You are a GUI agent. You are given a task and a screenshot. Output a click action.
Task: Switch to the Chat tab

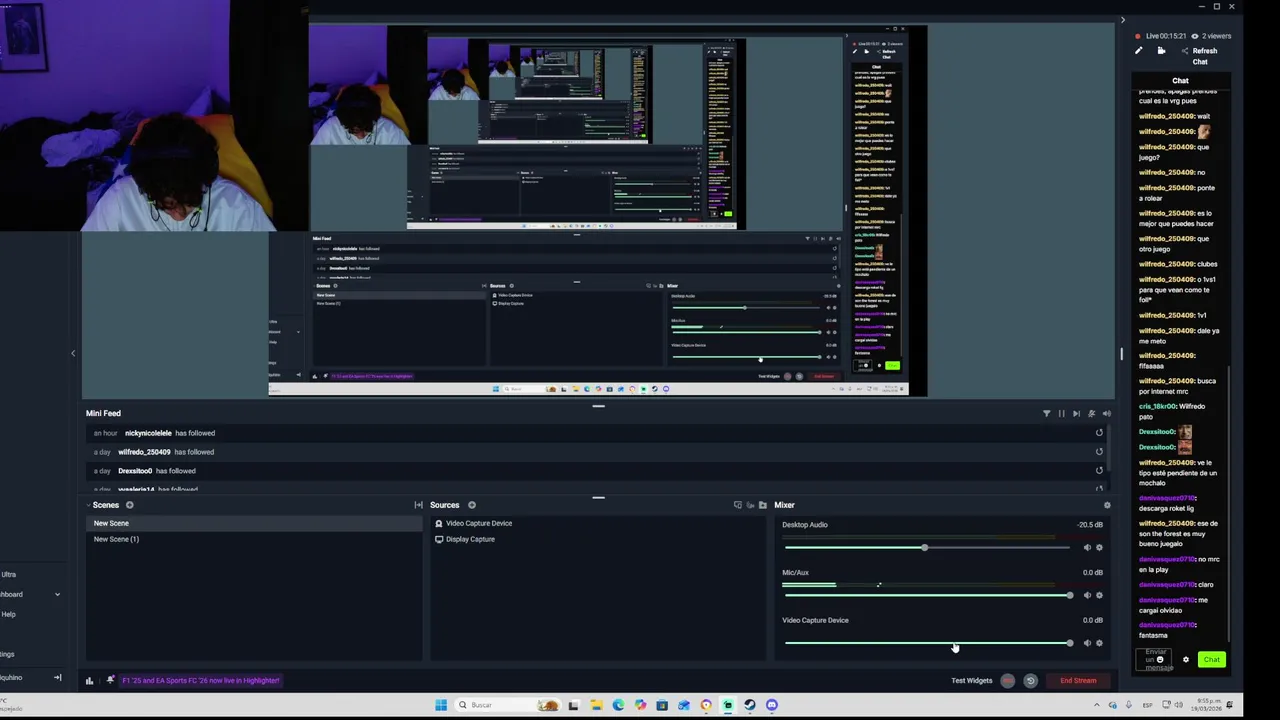1180,81
